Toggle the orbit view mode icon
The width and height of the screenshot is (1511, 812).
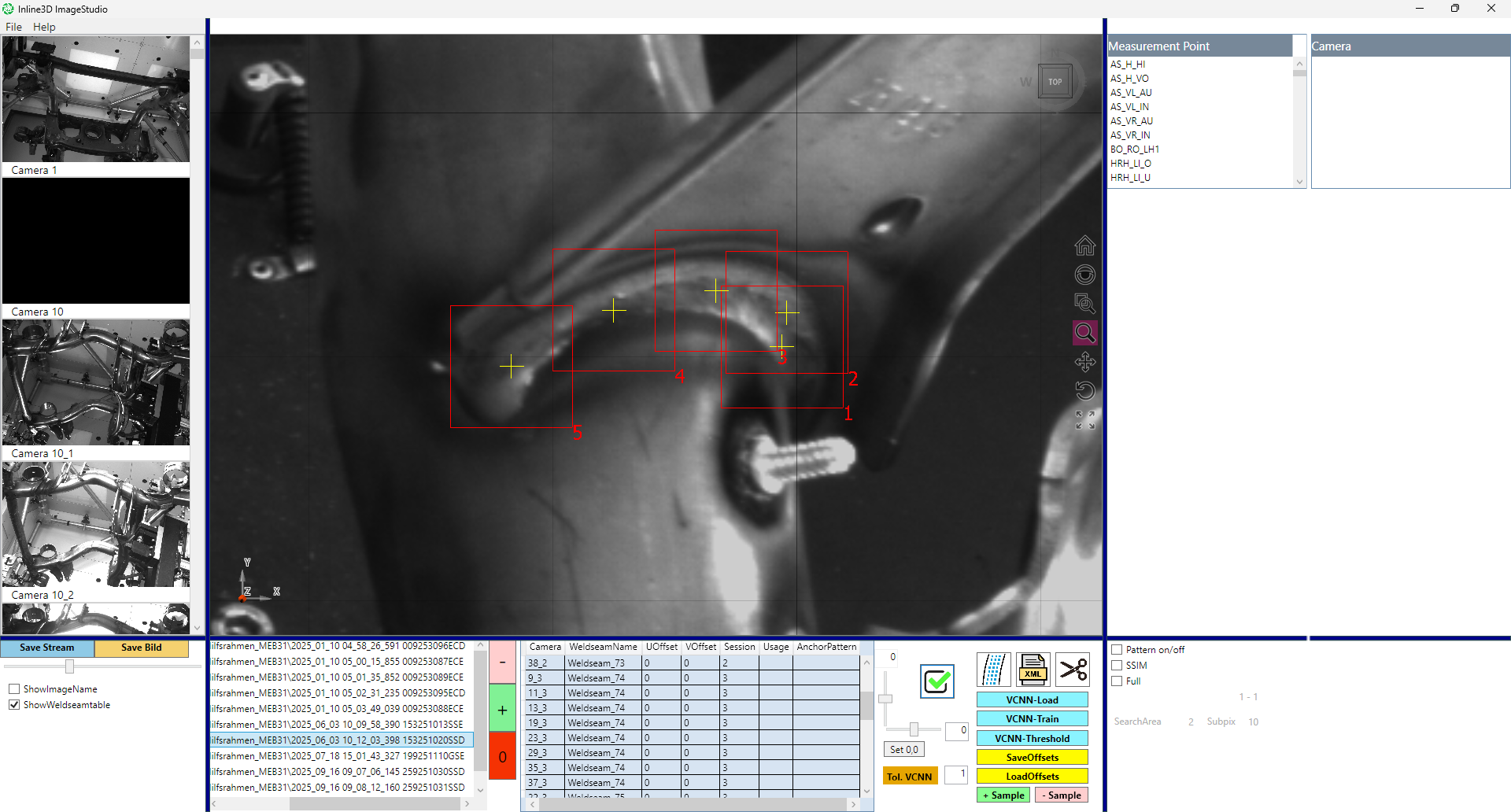click(1084, 275)
